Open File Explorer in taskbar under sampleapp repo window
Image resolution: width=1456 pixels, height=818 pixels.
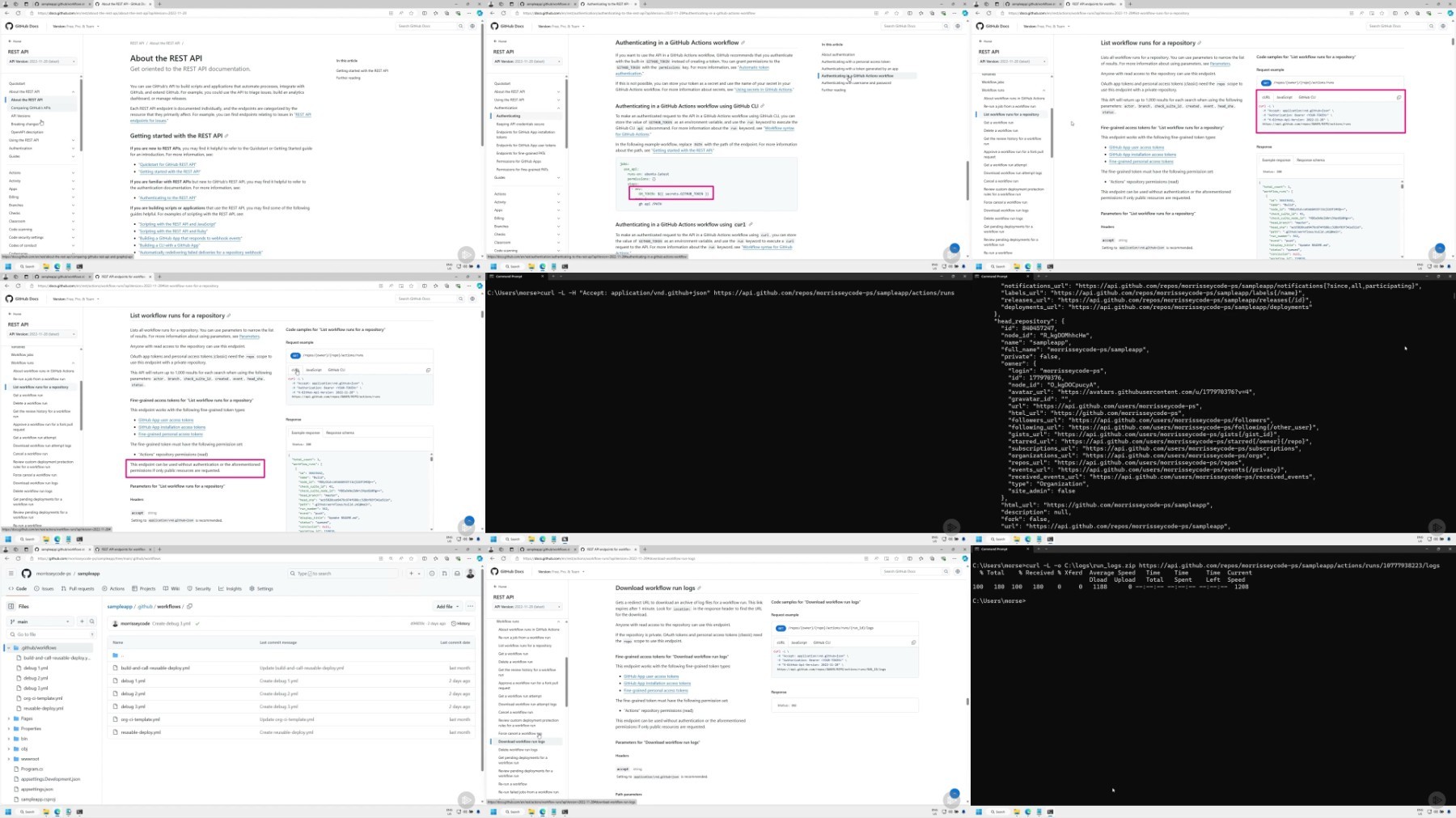(47, 812)
